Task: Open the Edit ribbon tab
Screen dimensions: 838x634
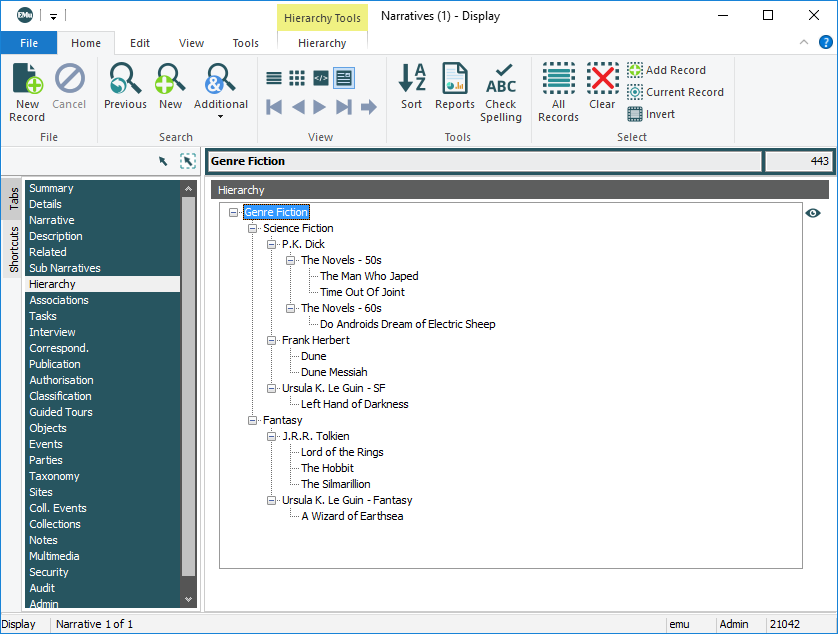Action: coord(140,43)
